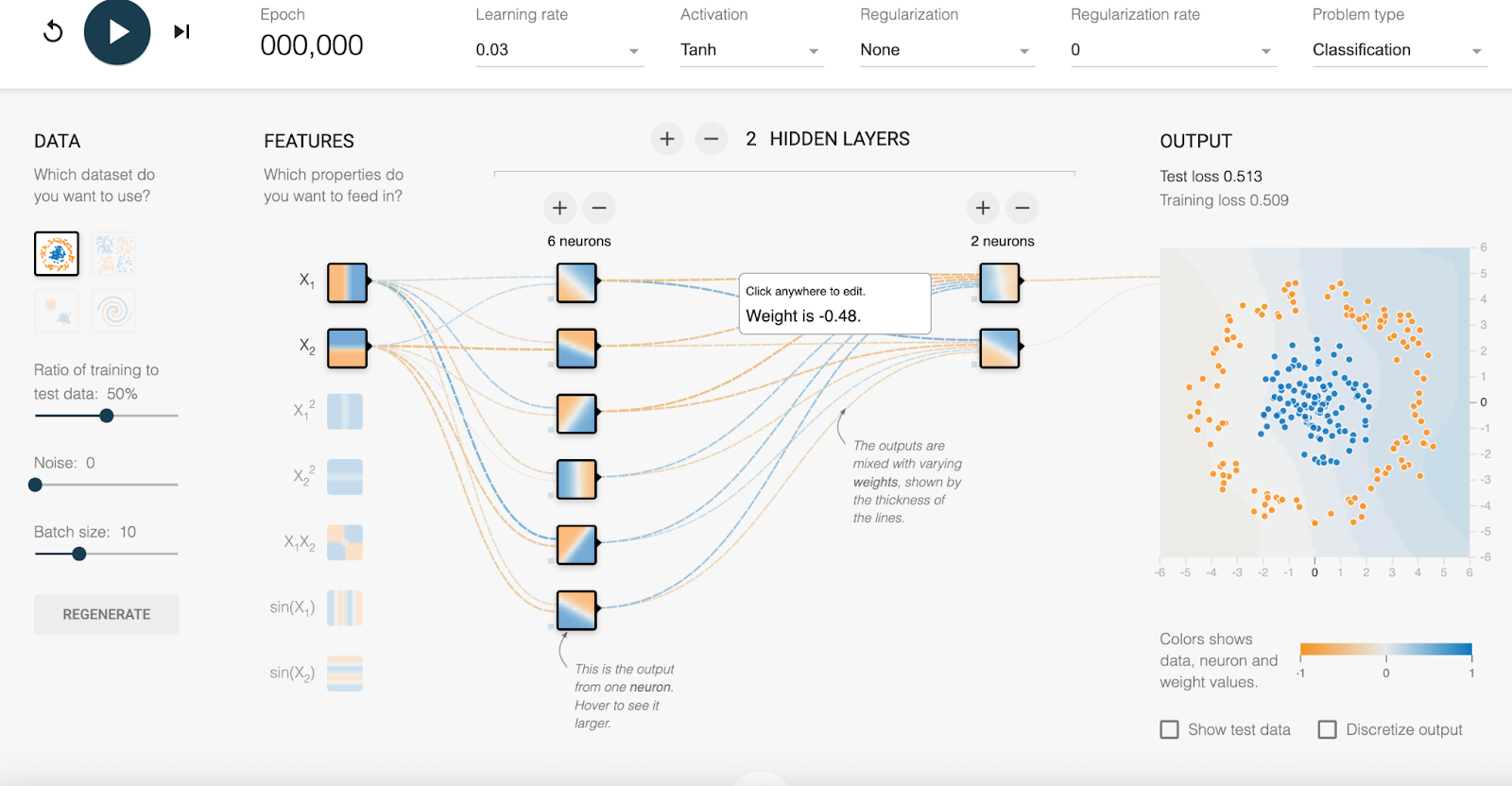Toggle the sin(X1) input feature

point(345,608)
